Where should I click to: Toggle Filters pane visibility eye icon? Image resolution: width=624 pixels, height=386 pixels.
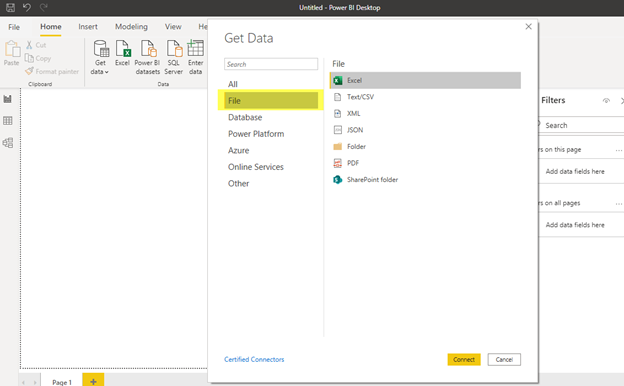pyautogui.click(x=606, y=100)
